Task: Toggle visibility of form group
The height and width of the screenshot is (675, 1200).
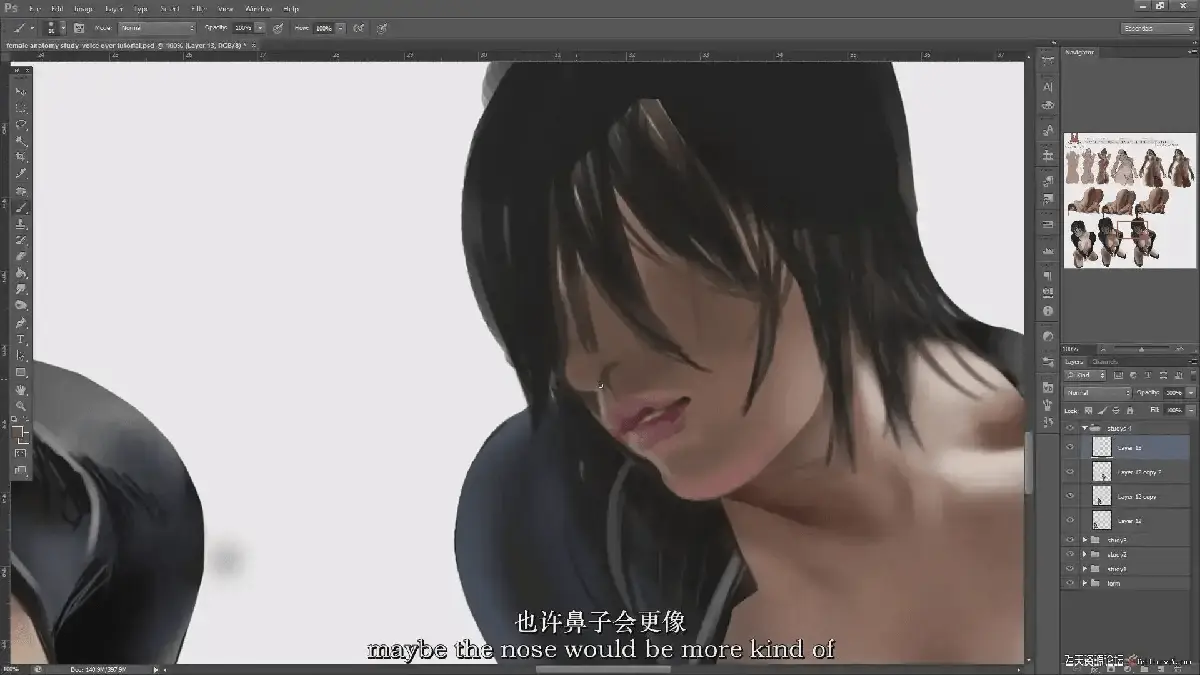Action: (x=1070, y=582)
